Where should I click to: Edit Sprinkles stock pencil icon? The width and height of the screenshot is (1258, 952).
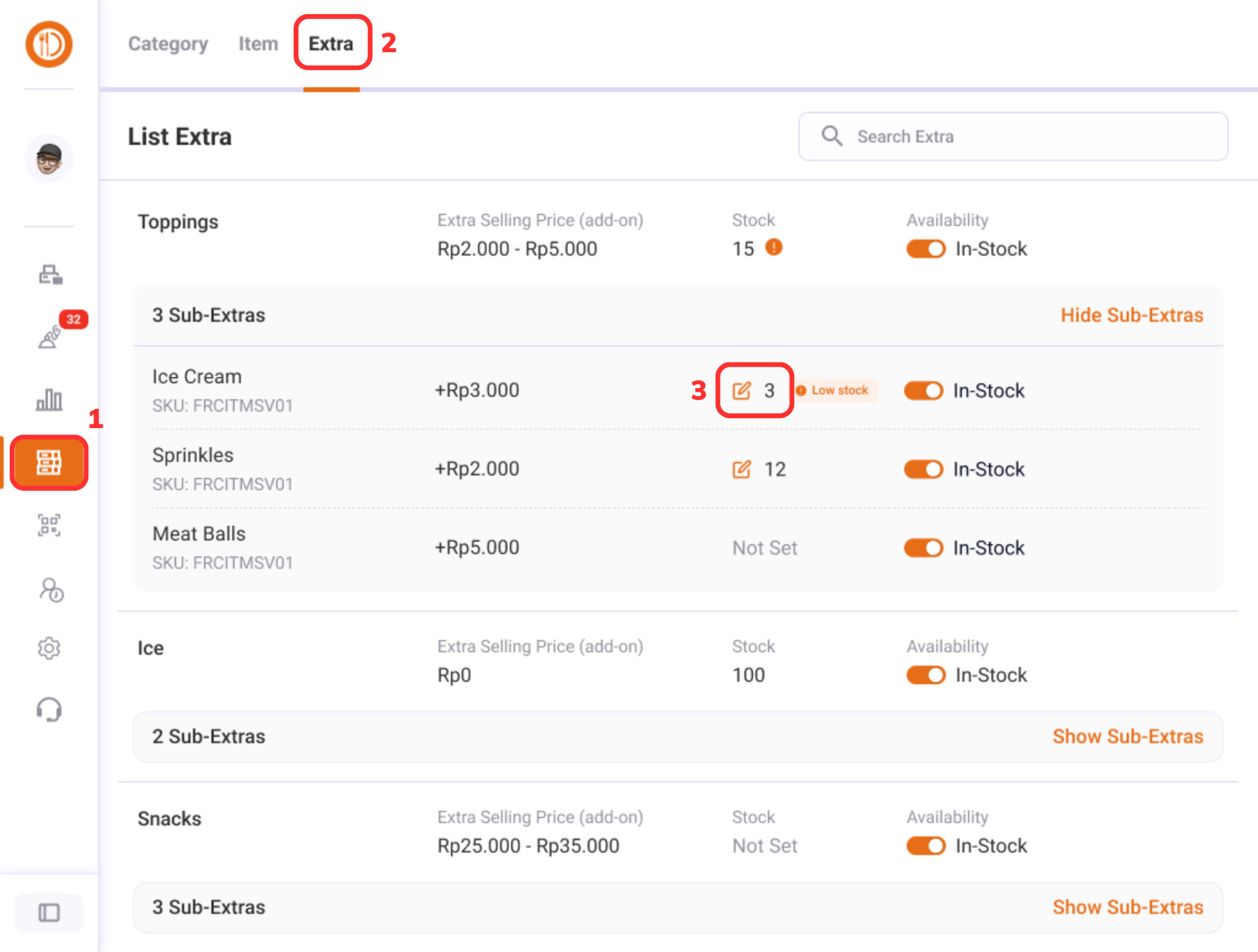tap(741, 469)
